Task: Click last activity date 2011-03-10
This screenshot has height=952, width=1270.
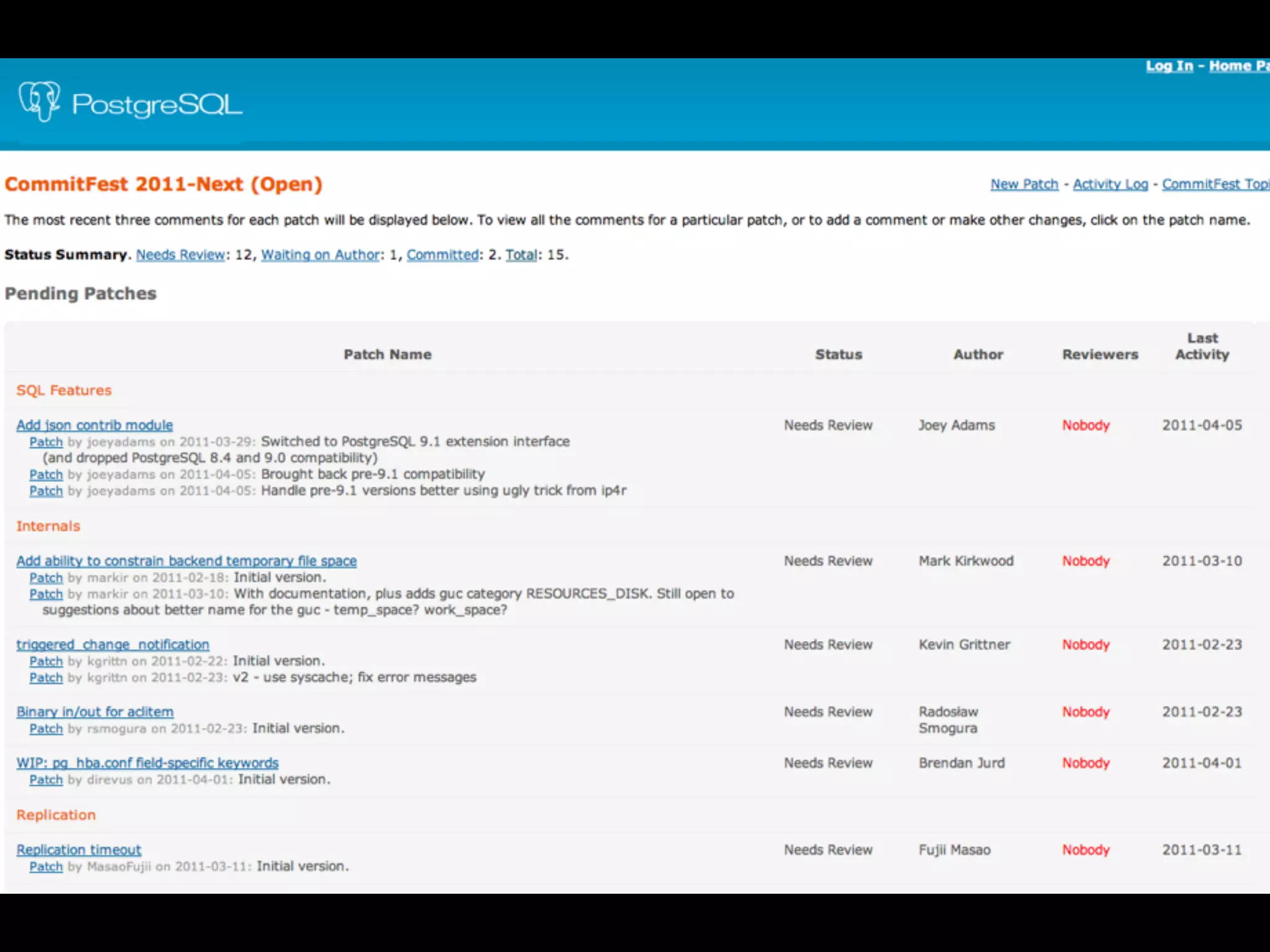Action: point(1202,561)
